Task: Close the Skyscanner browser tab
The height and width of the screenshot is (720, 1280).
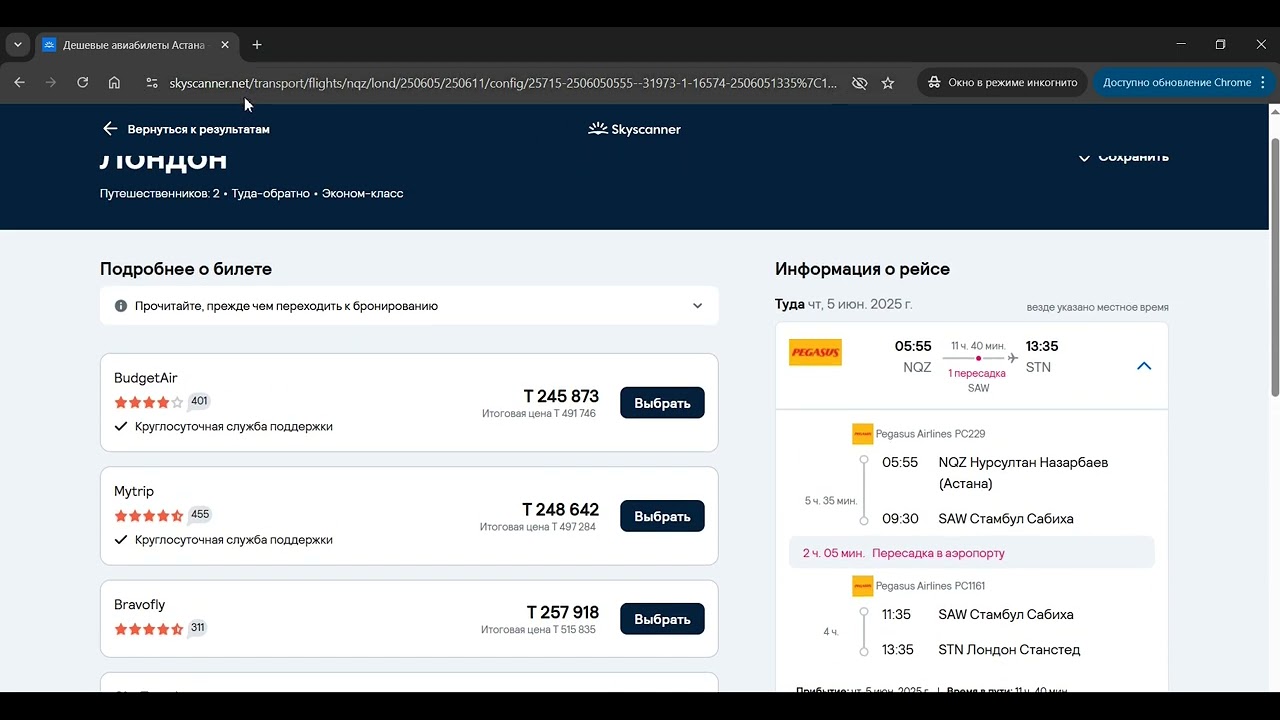Action: [225, 45]
